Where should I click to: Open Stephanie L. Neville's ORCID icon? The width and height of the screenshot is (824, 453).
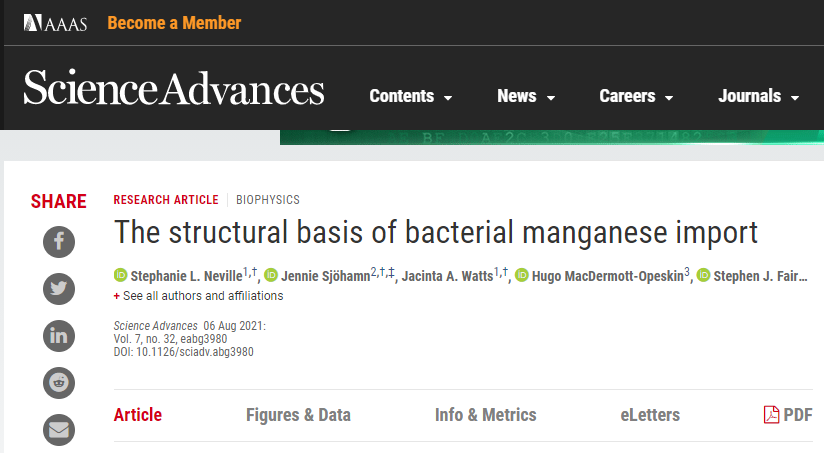(x=120, y=276)
